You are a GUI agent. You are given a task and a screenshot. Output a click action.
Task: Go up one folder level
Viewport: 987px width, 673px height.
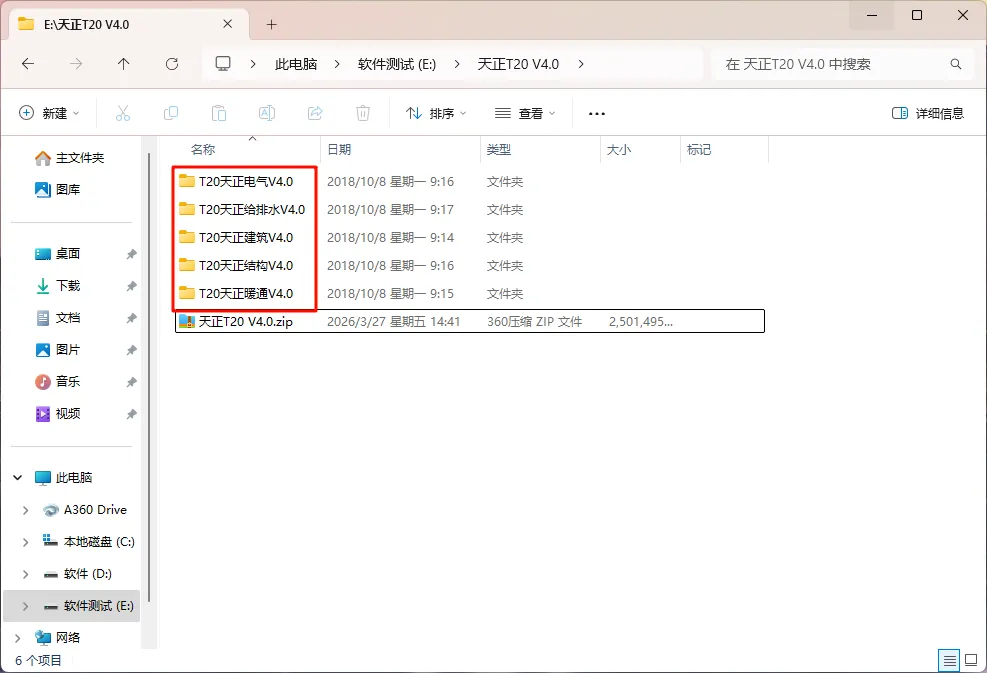coord(123,64)
